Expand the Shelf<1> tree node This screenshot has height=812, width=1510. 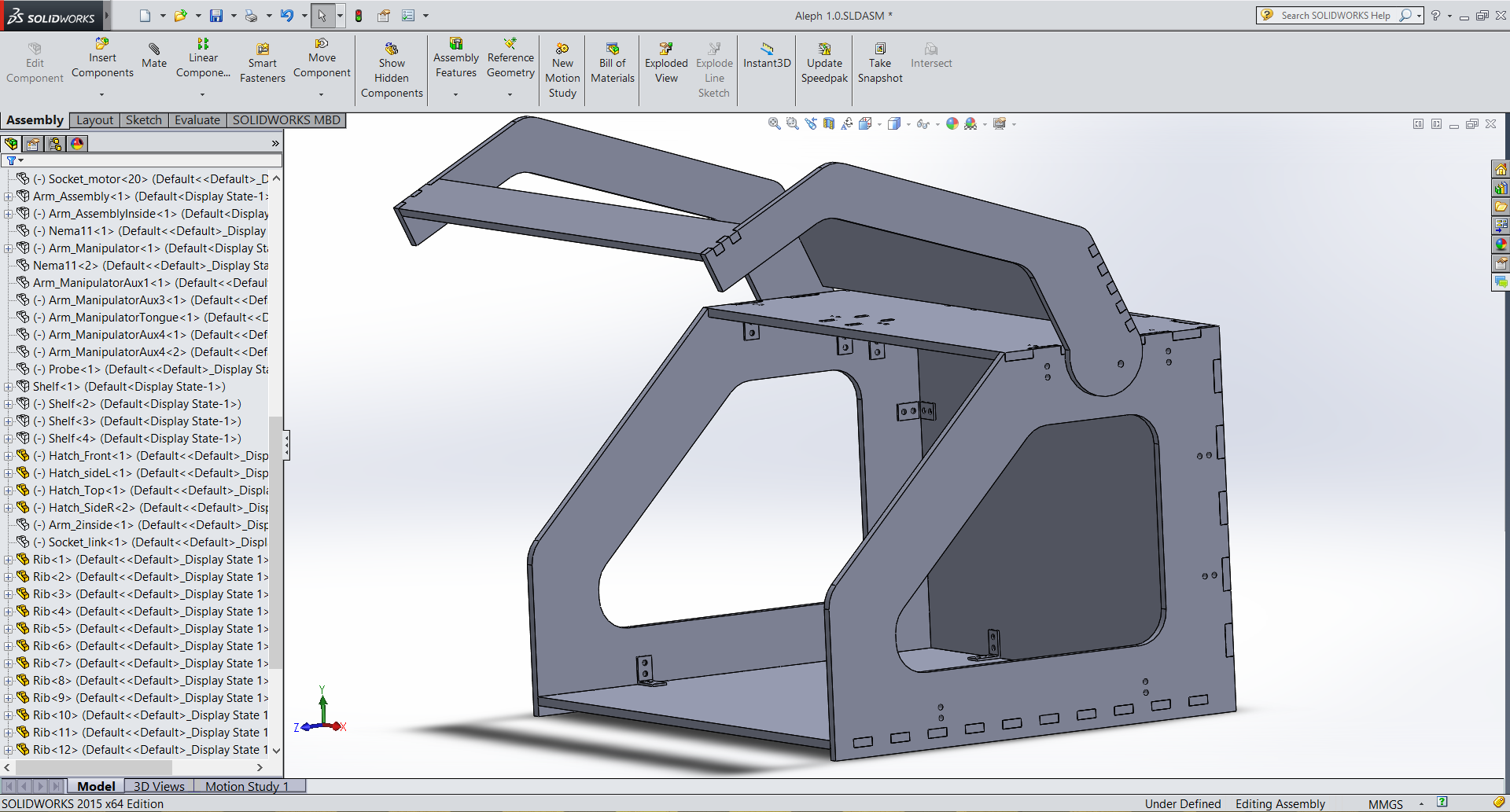pos(8,387)
